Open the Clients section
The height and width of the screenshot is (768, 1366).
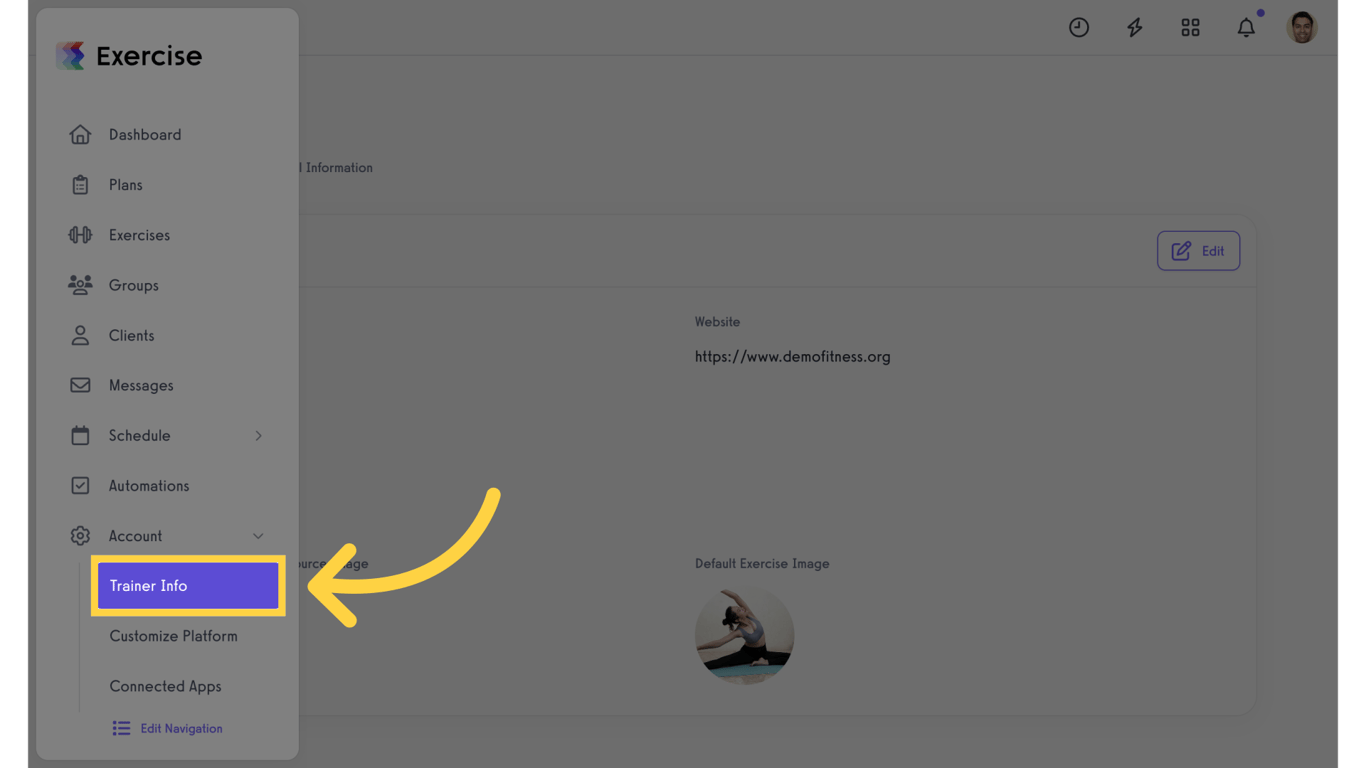131,335
